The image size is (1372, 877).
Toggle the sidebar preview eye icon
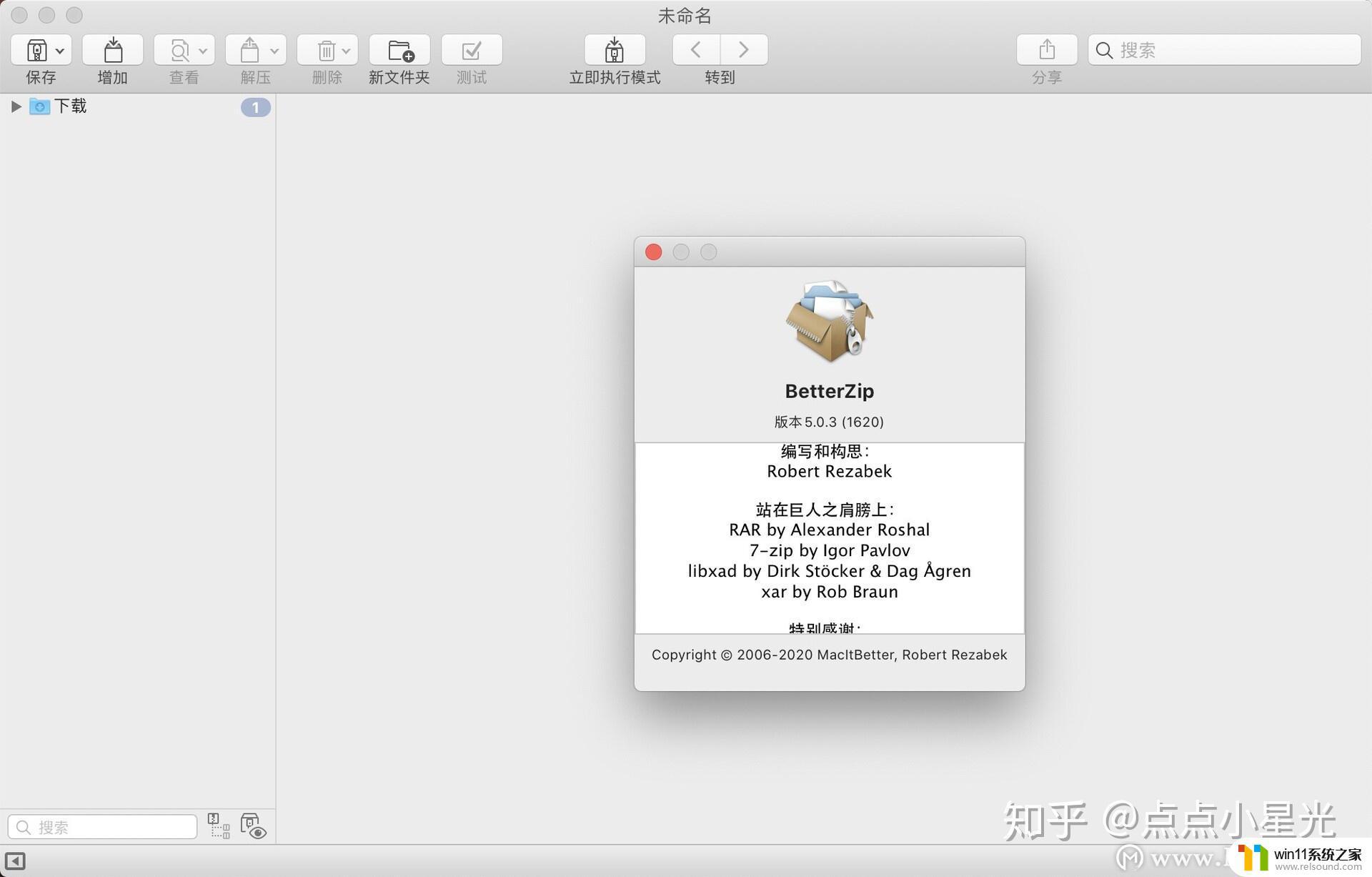[x=253, y=826]
